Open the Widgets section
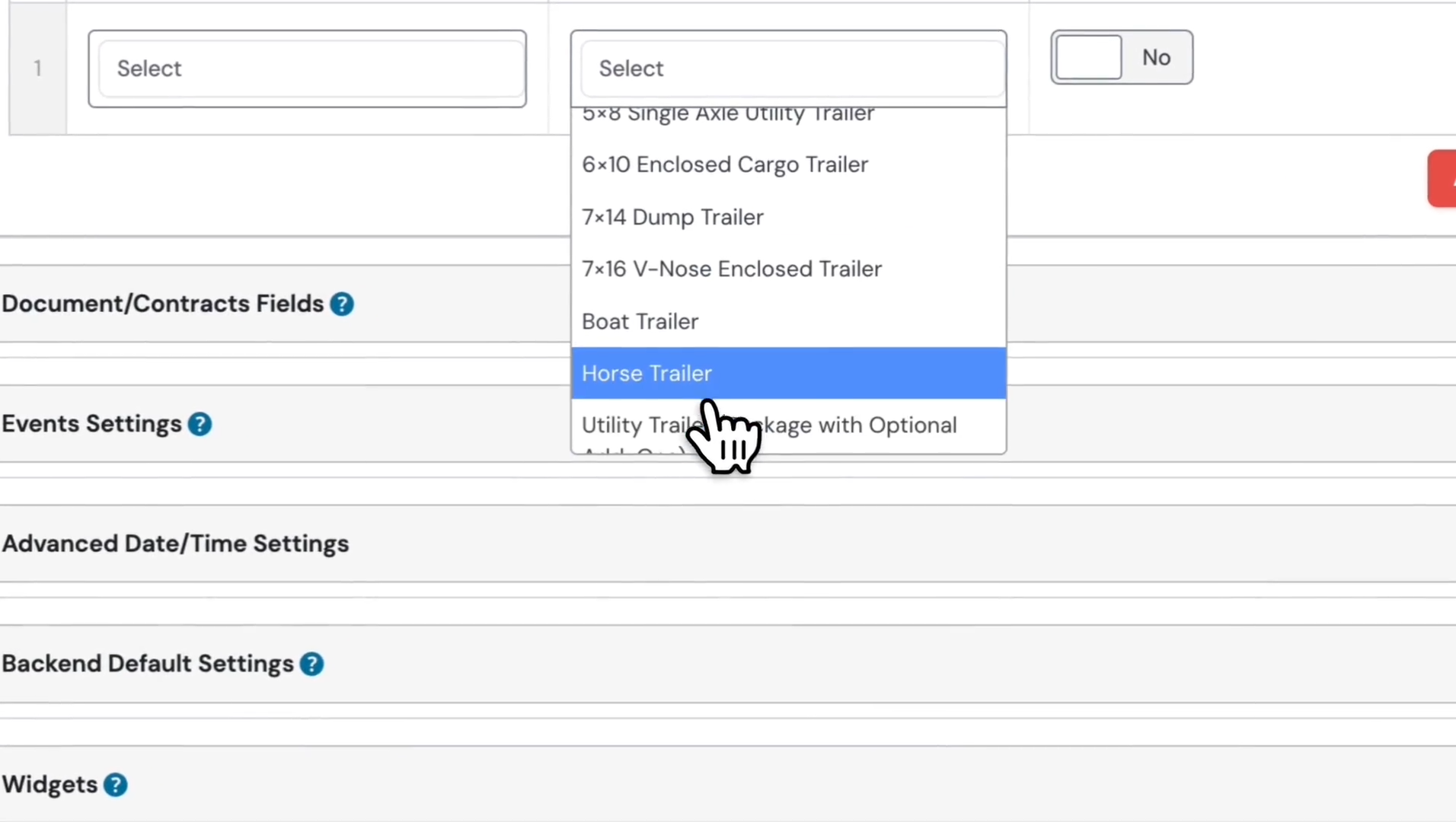The width and height of the screenshot is (1456, 822). pos(49,785)
